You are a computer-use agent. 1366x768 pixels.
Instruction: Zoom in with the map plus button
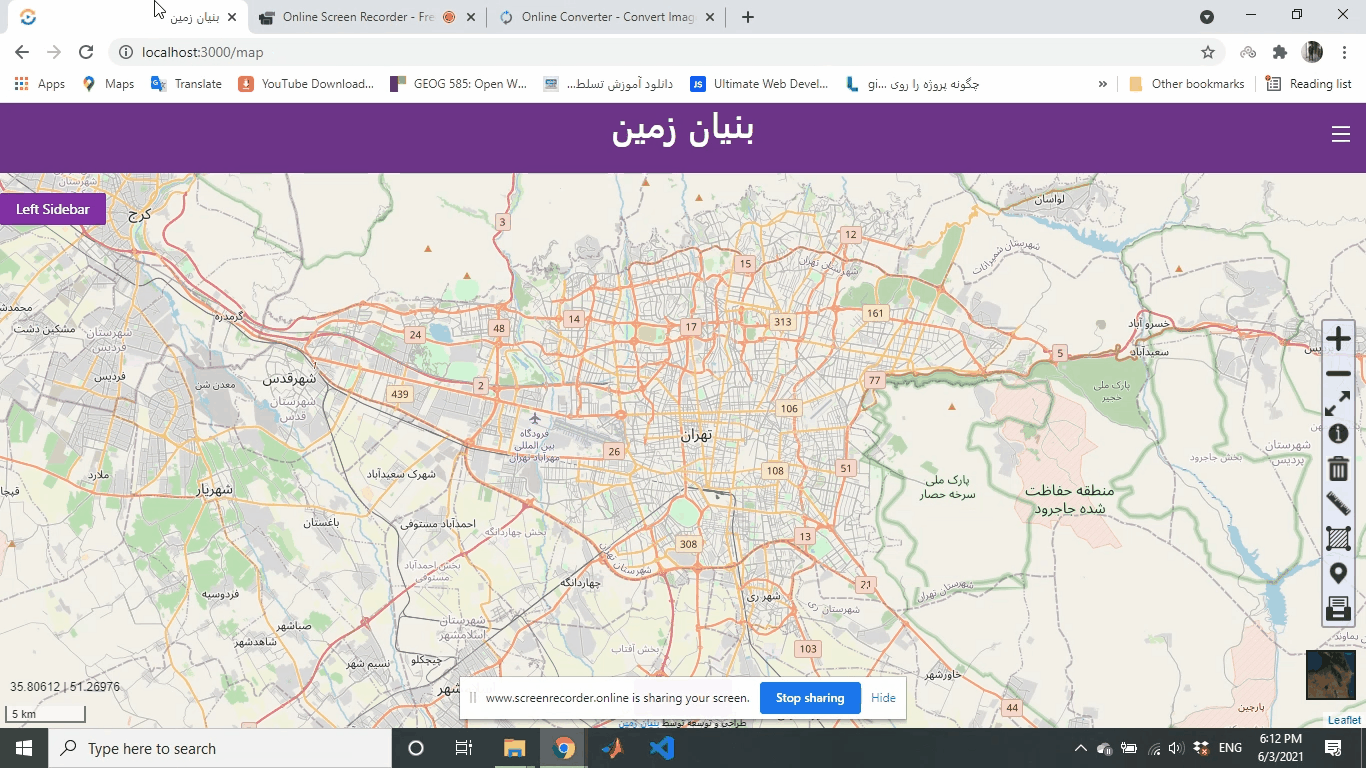[1338, 338]
